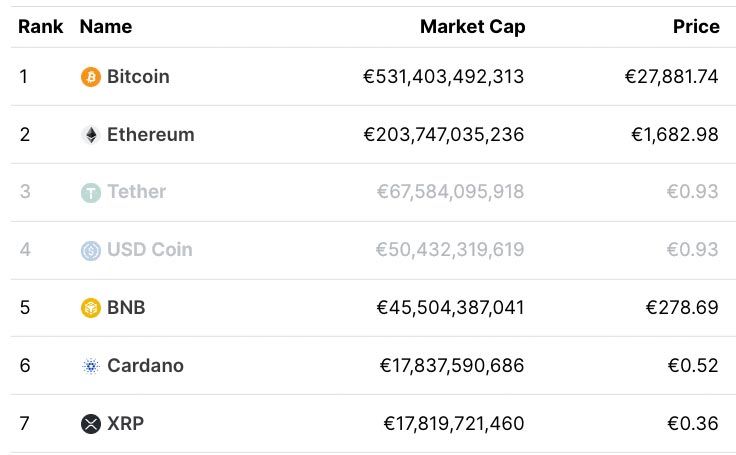Open the XRP name link
Screen dimensions: 736x455
coord(126,424)
